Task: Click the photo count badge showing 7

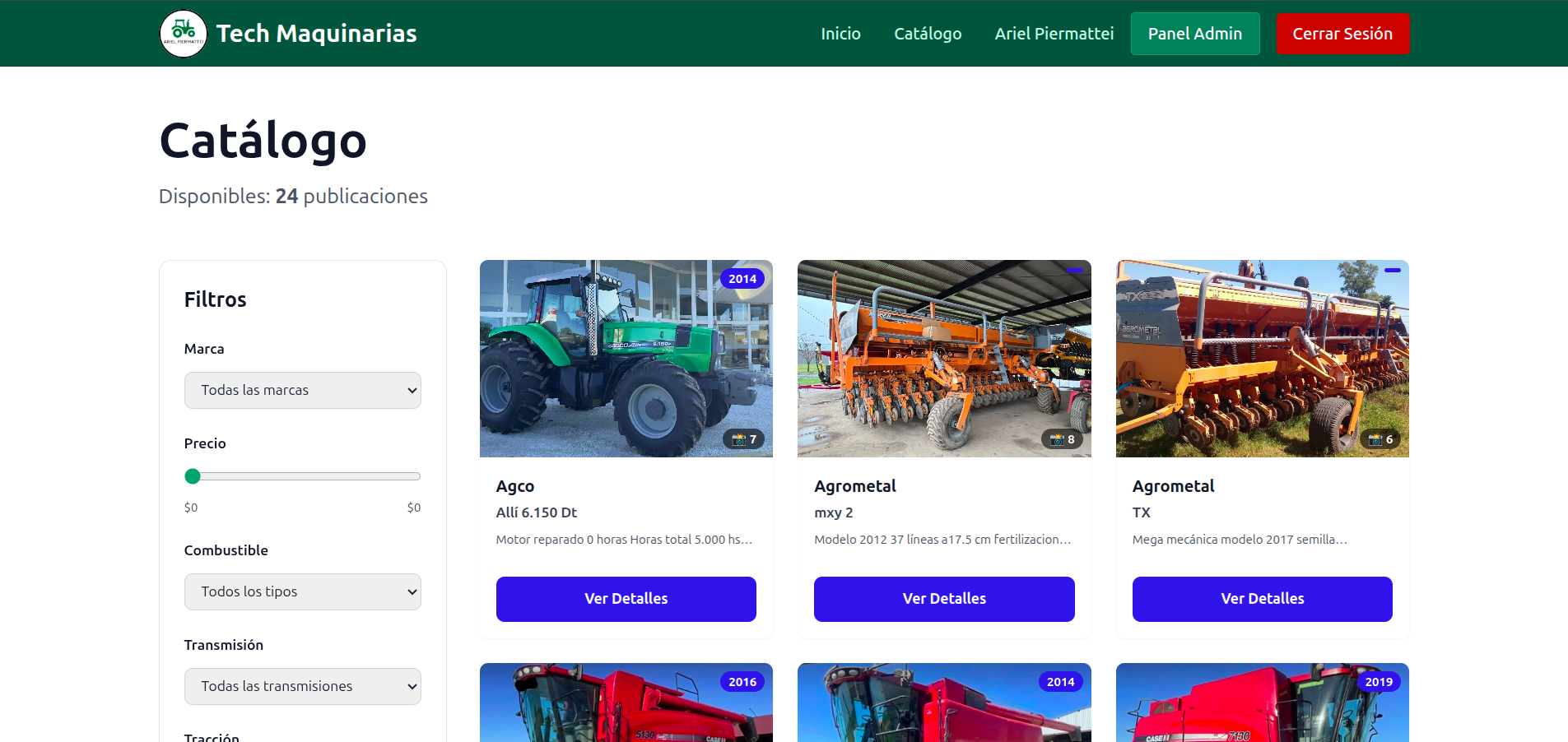Action: (743, 439)
